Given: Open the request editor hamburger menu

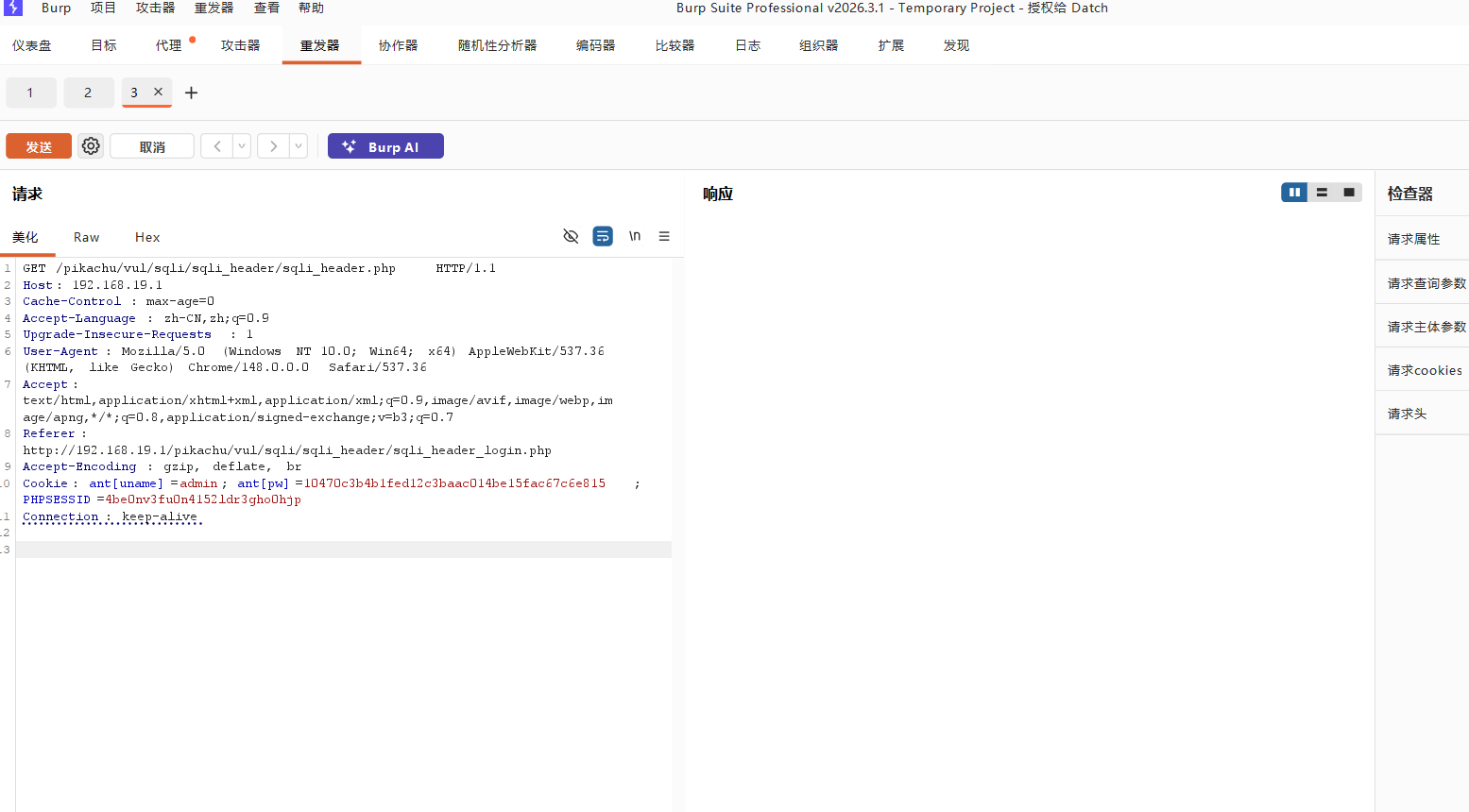Looking at the screenshot, I should (x=664, y=236).
